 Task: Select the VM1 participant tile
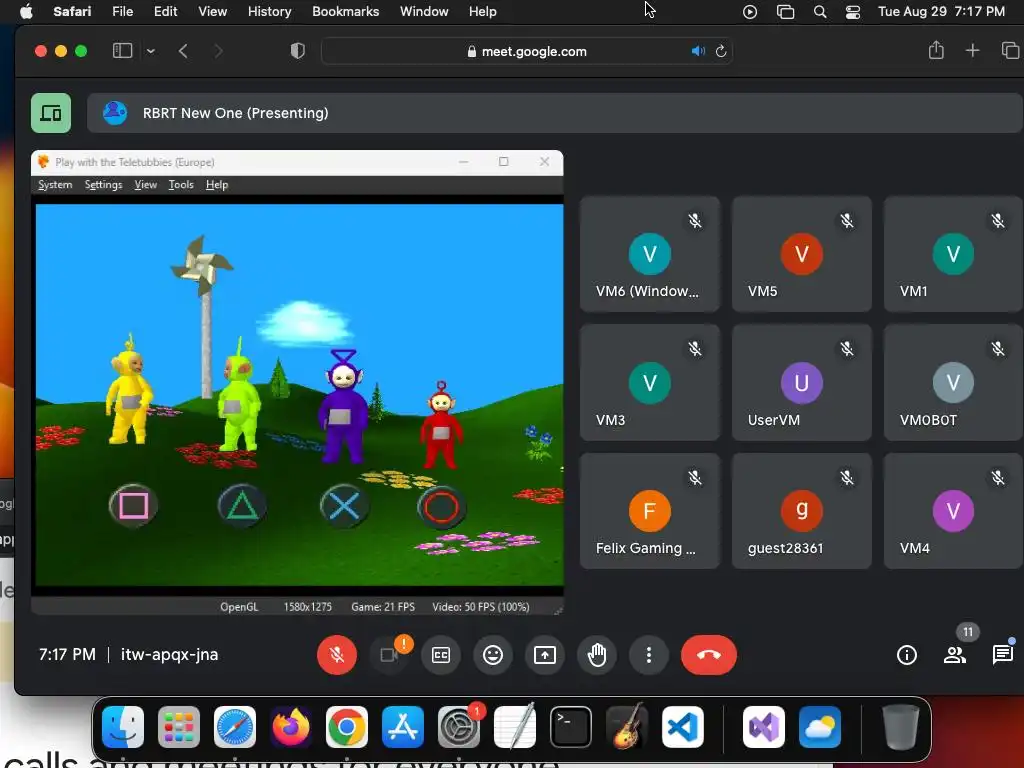tap(953, 254)
